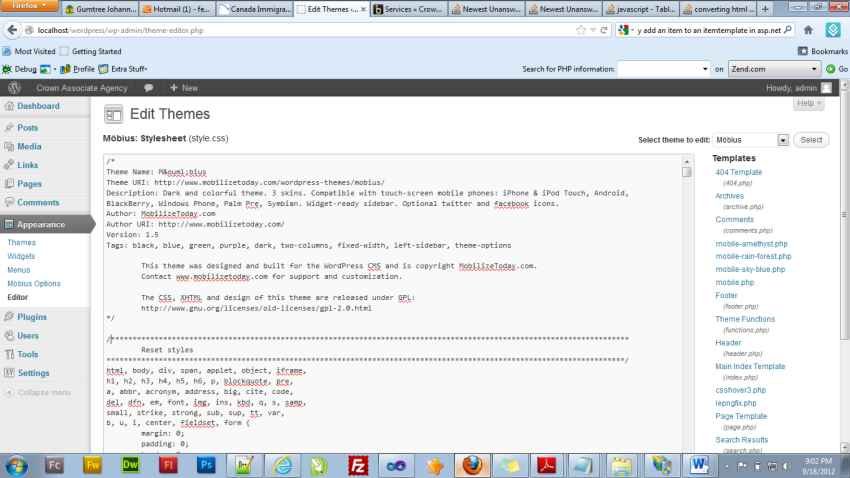Open Photoshop from the taskbar
This screenshot has width=850, height=478.
(x=207, y=464)
